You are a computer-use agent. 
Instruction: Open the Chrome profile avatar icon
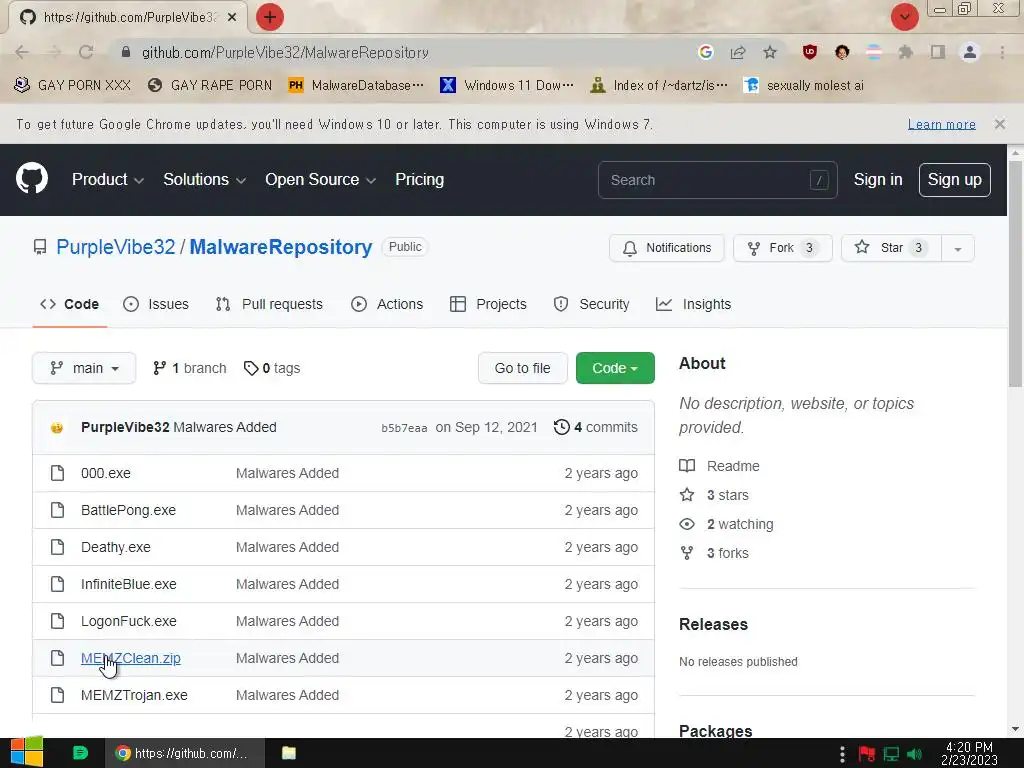(x=970, y=52)
